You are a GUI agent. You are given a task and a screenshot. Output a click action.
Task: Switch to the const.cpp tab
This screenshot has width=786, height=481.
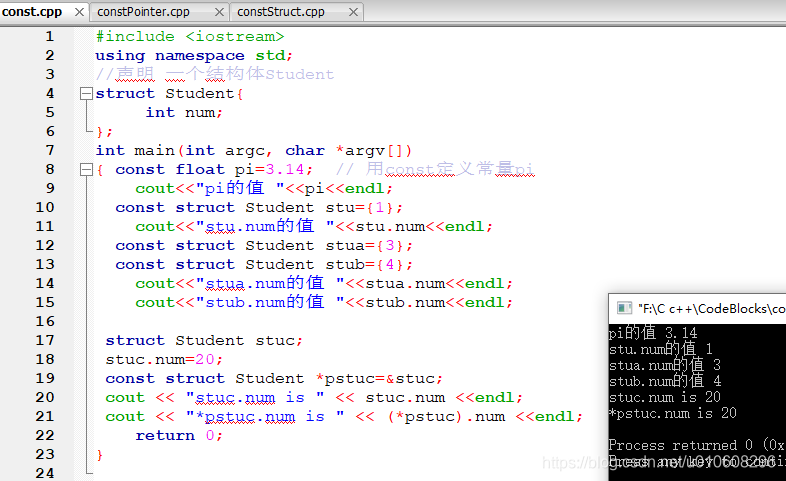pyautogui.click(x=32, y=12)
